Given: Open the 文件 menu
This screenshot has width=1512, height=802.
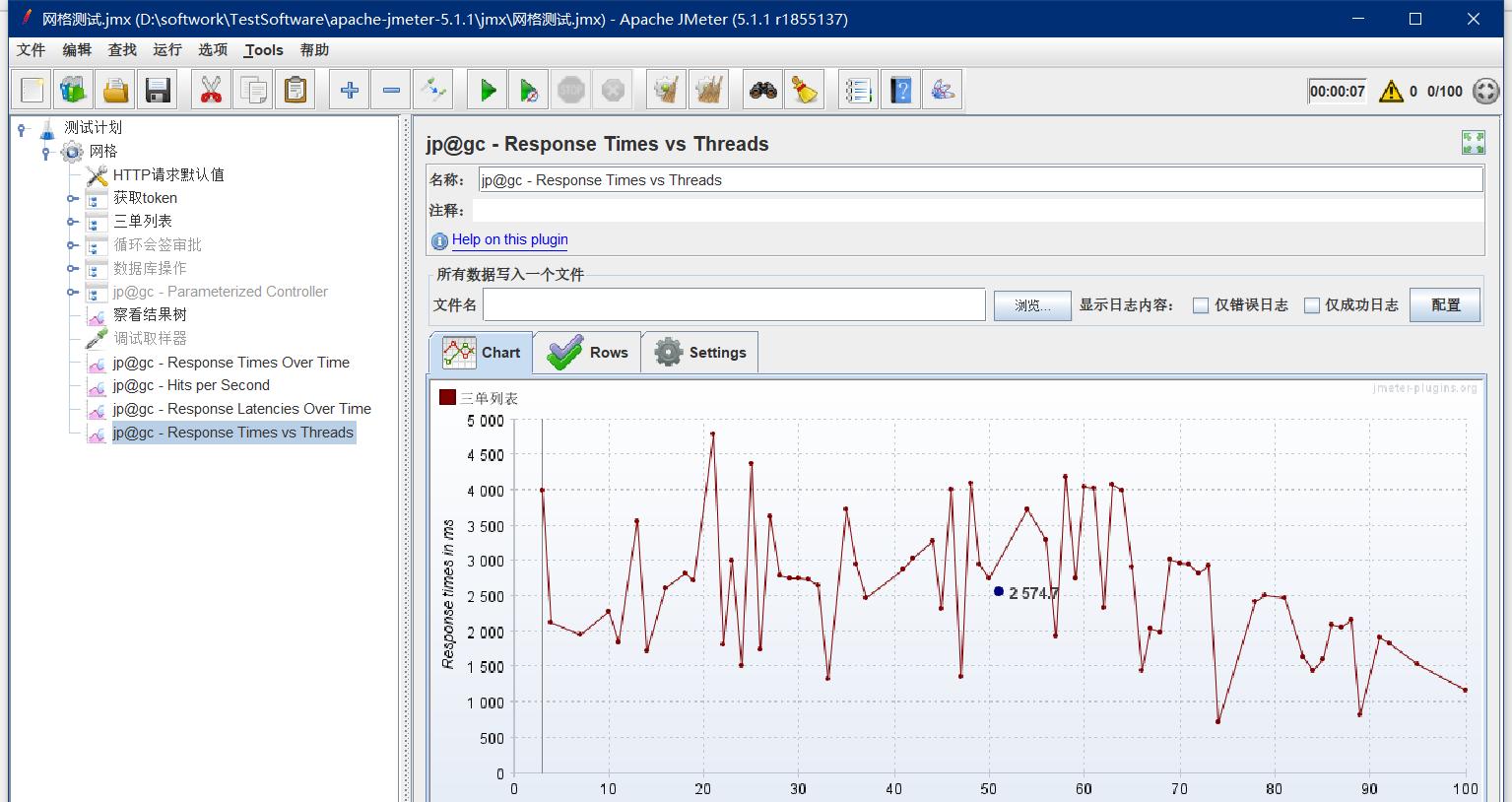Looking at the screenshot, I should [x=32, y=50].
